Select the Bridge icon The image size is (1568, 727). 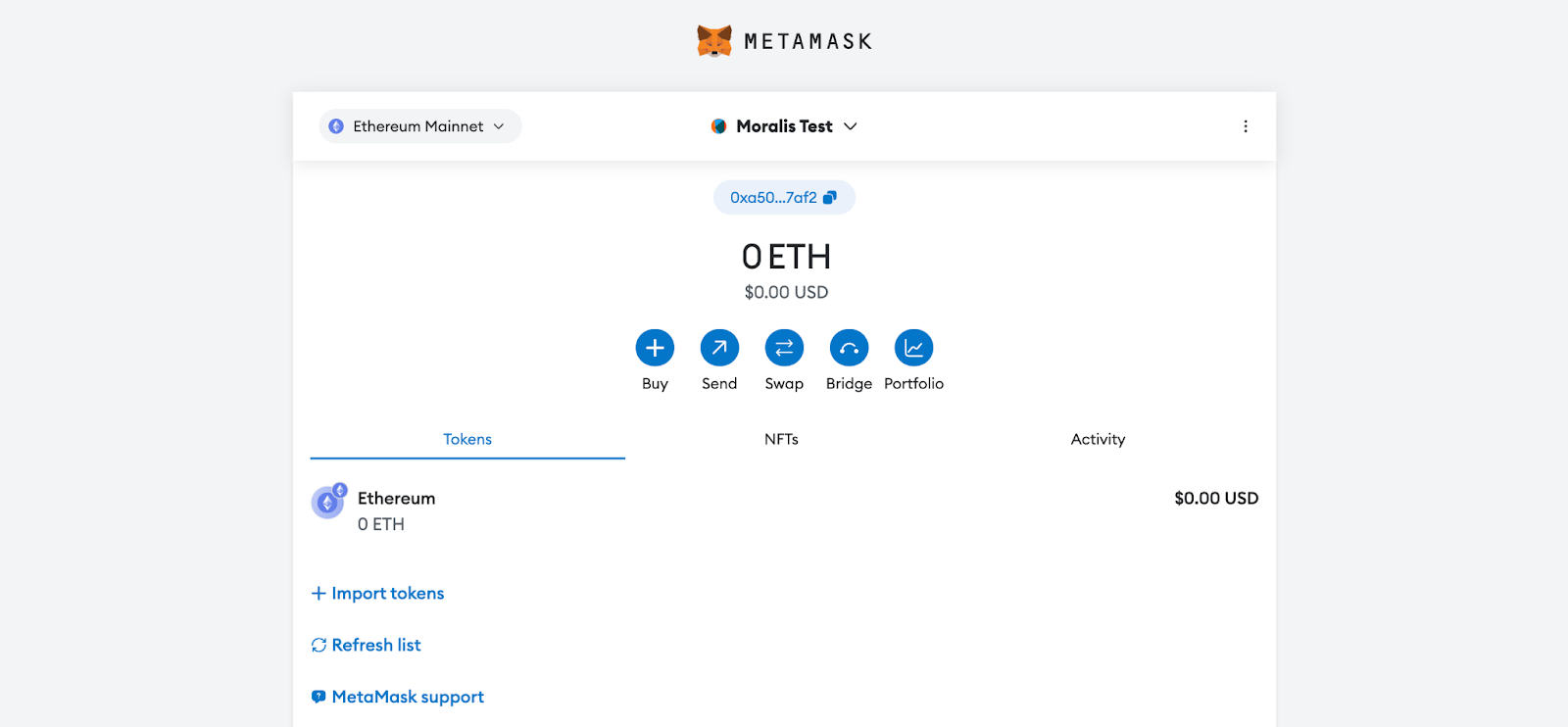click(x=849, y=348)
